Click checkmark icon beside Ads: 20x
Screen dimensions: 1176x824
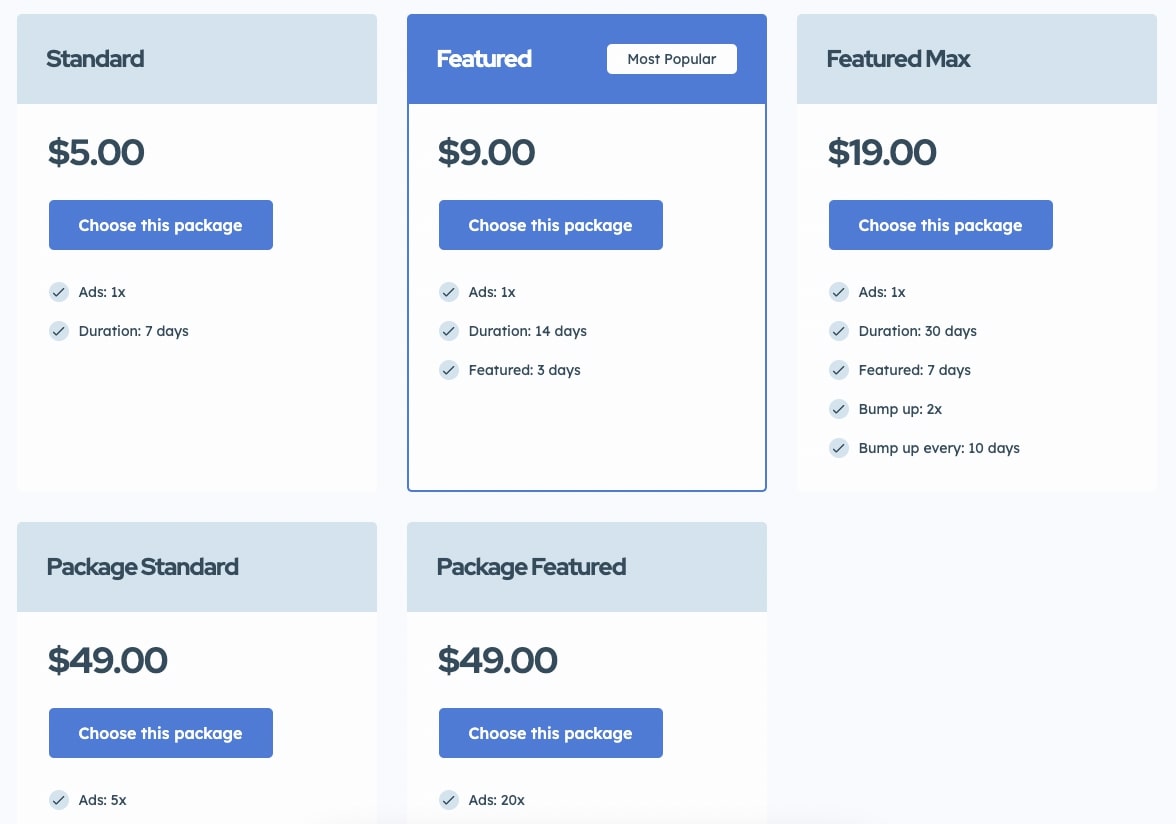tap(448, 800)
